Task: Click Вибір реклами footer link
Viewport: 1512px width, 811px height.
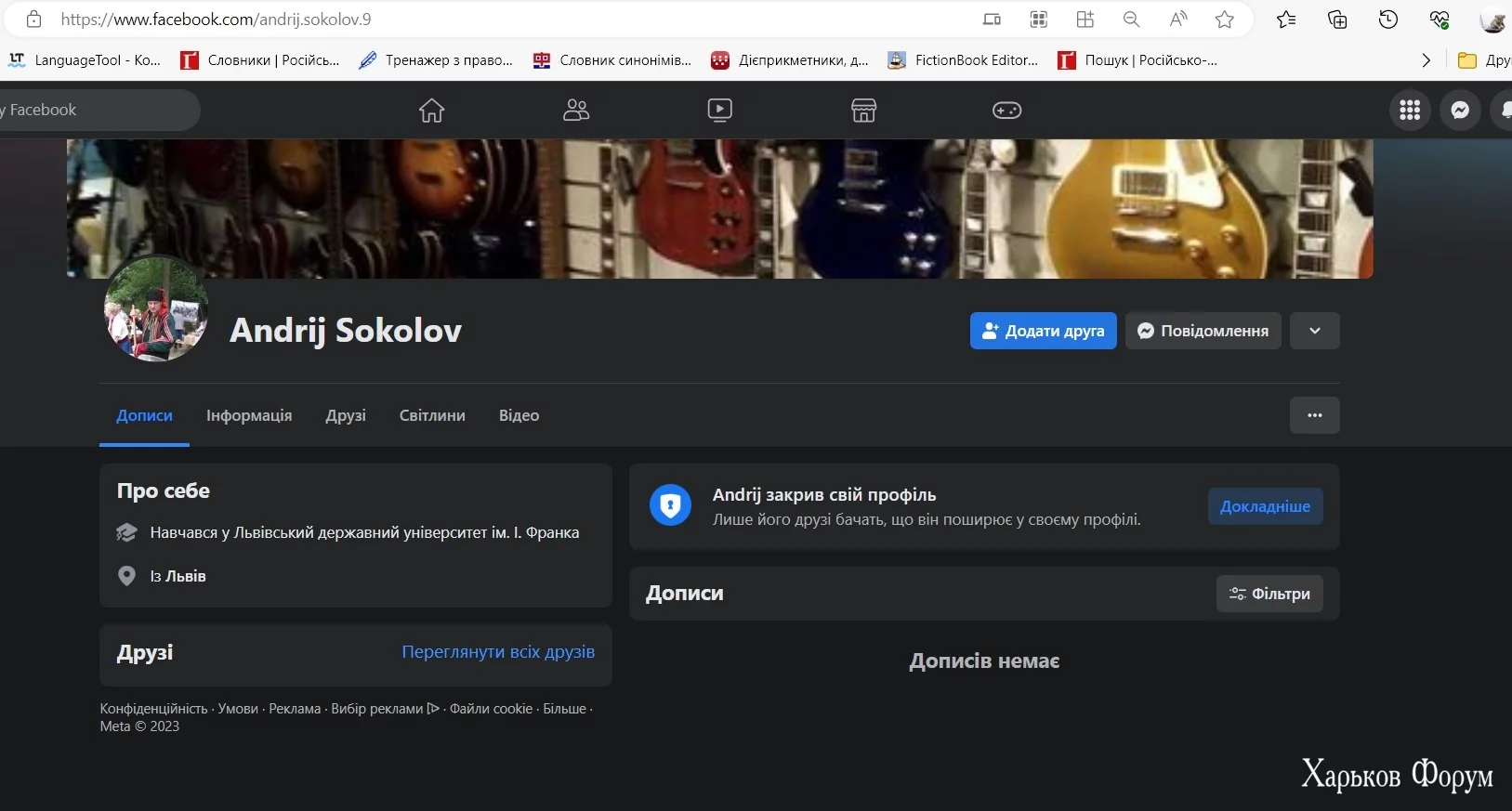Action: (x=385, y=709)
